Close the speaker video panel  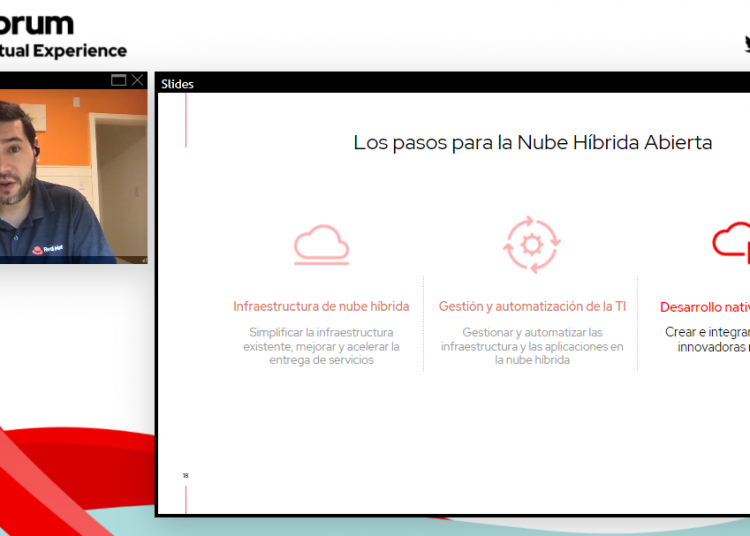pos(137,80)
